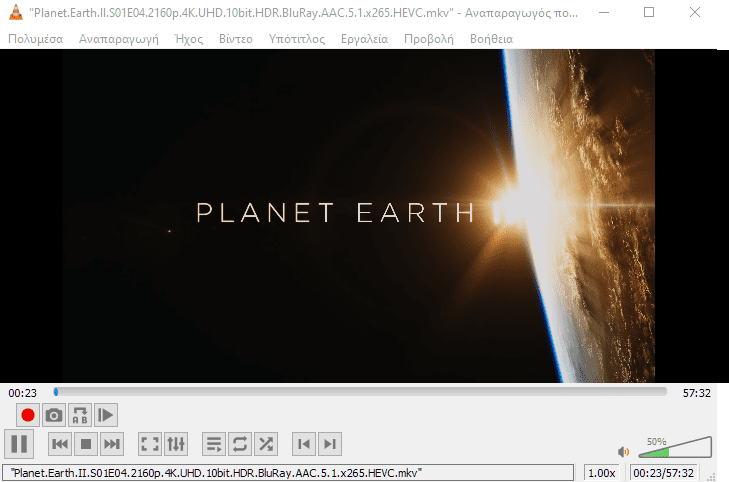Click the red Record button
This screenshot has width=729, height=482.
(28, 415)
